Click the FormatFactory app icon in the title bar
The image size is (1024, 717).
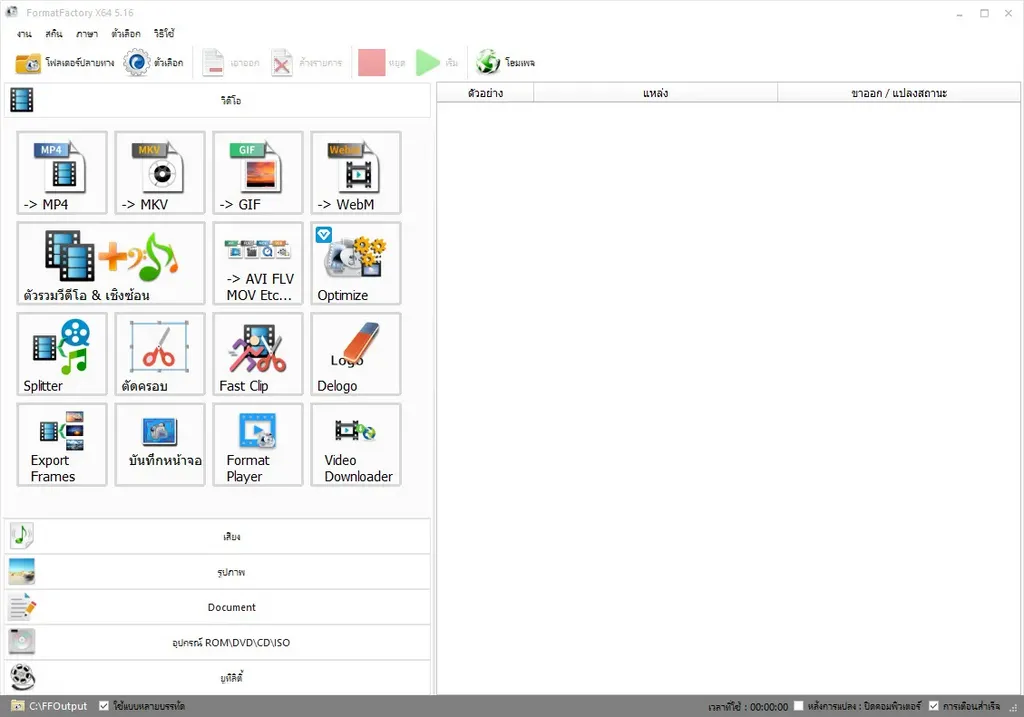pyautogui.click(x=12, y=12)
